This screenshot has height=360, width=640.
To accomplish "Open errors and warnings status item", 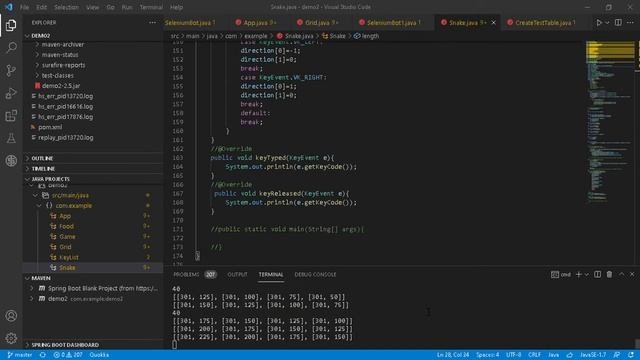I will [x=68, y=355].
